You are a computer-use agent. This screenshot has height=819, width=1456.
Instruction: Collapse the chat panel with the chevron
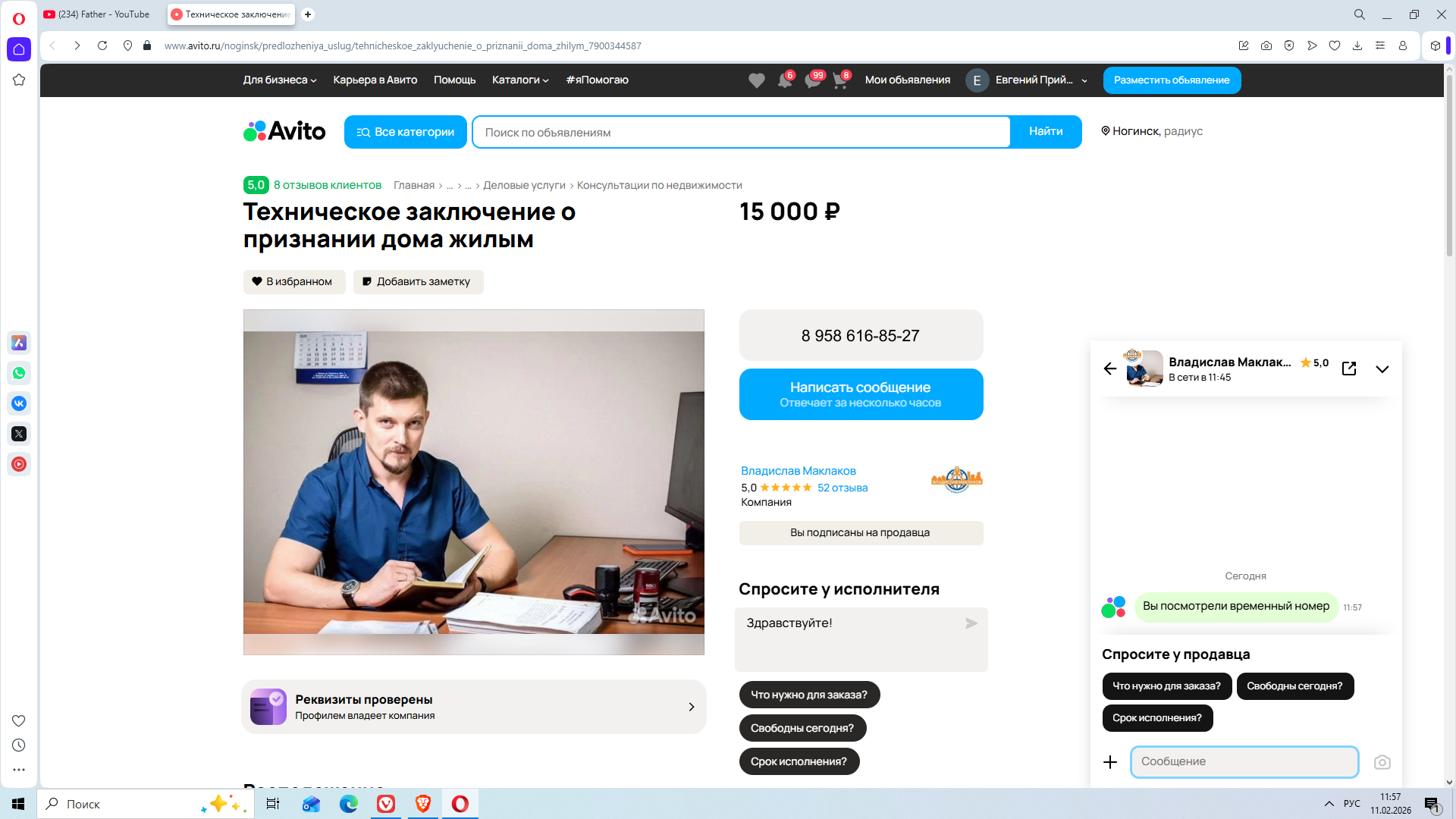click(x=1382, y=369)
